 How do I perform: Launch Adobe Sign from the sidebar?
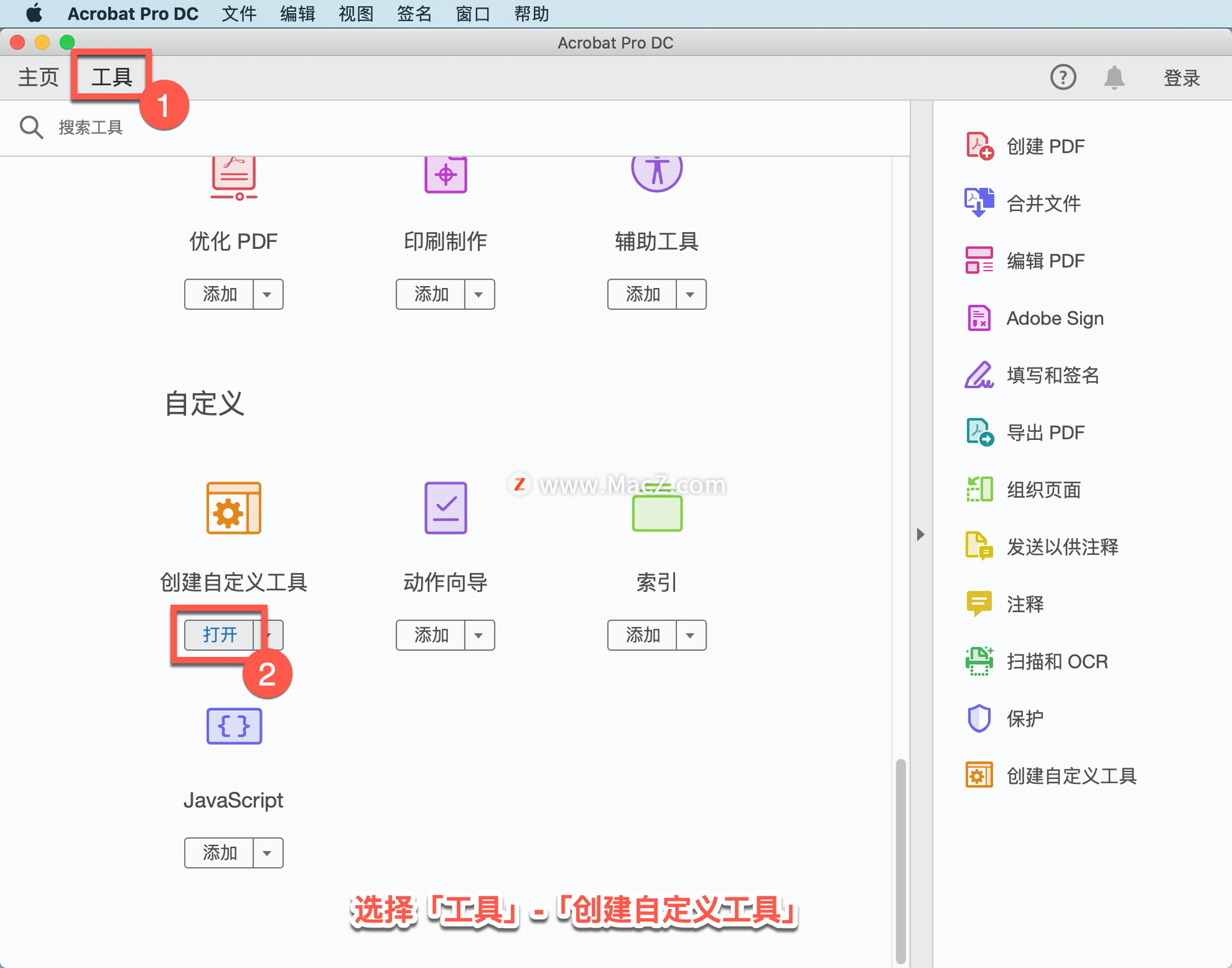tap(1034, 318)
